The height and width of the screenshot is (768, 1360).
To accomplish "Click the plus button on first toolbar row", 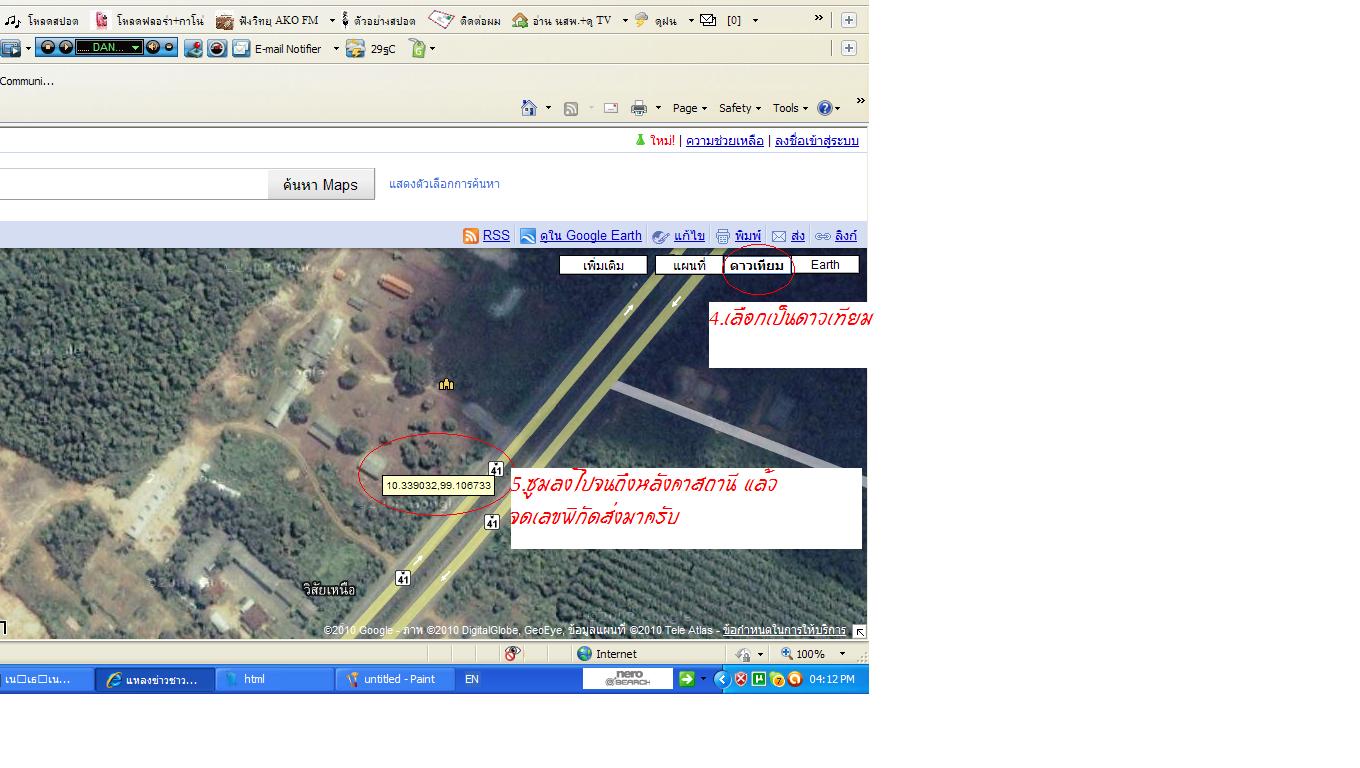I will (x=848, y=20).
